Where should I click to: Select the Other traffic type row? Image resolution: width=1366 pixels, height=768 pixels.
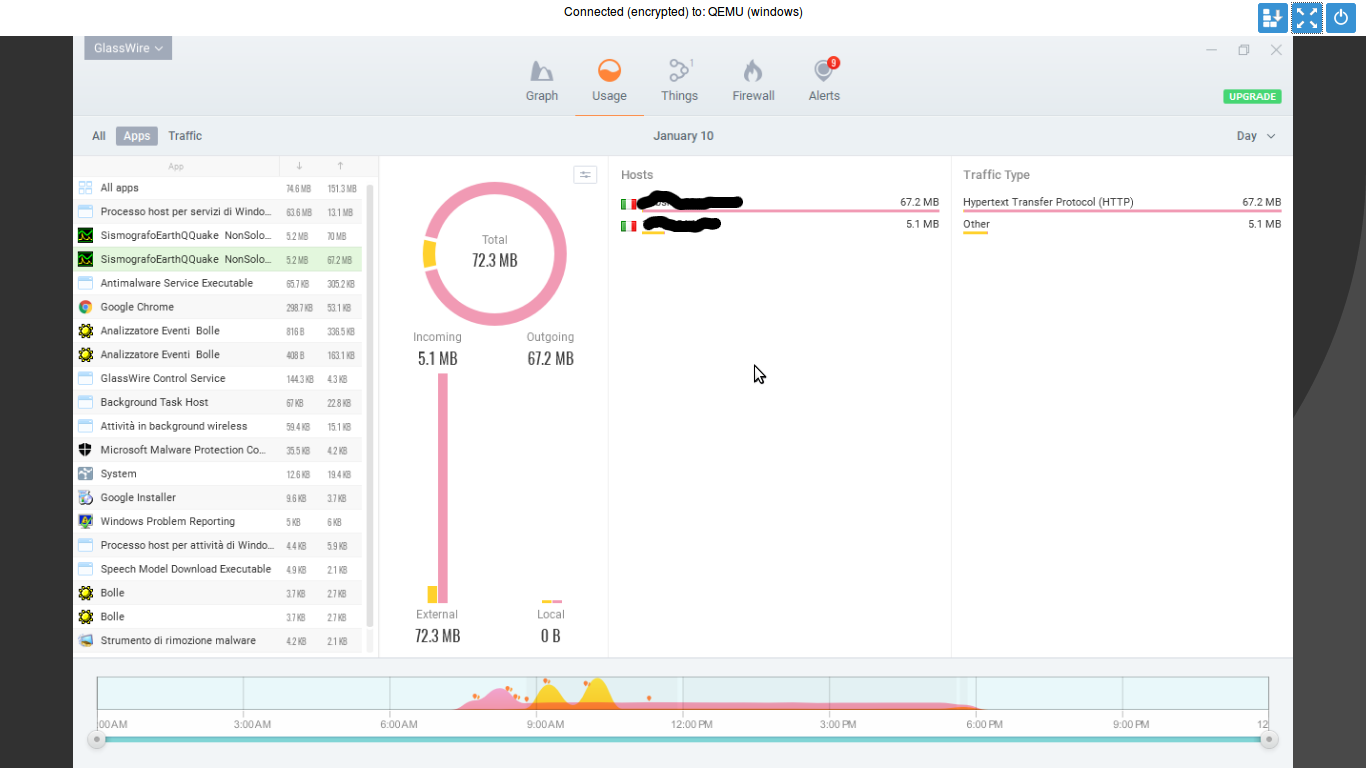point(1122,226)
